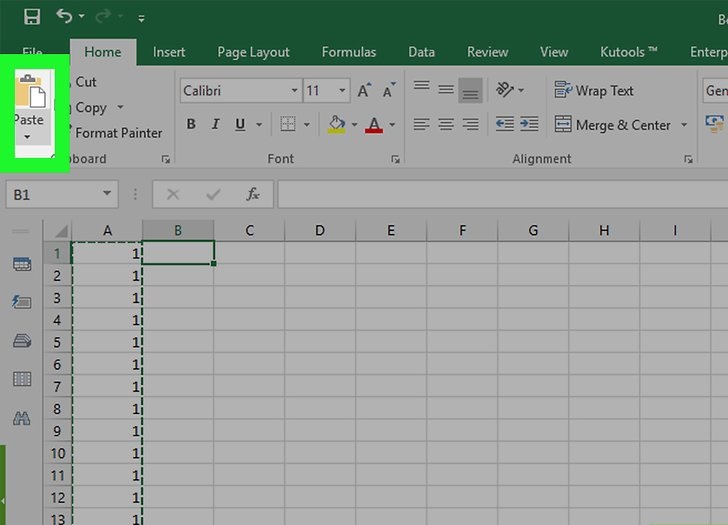Open the Review tab
This screenshot has width=728, height=525.
pos(488,52)
